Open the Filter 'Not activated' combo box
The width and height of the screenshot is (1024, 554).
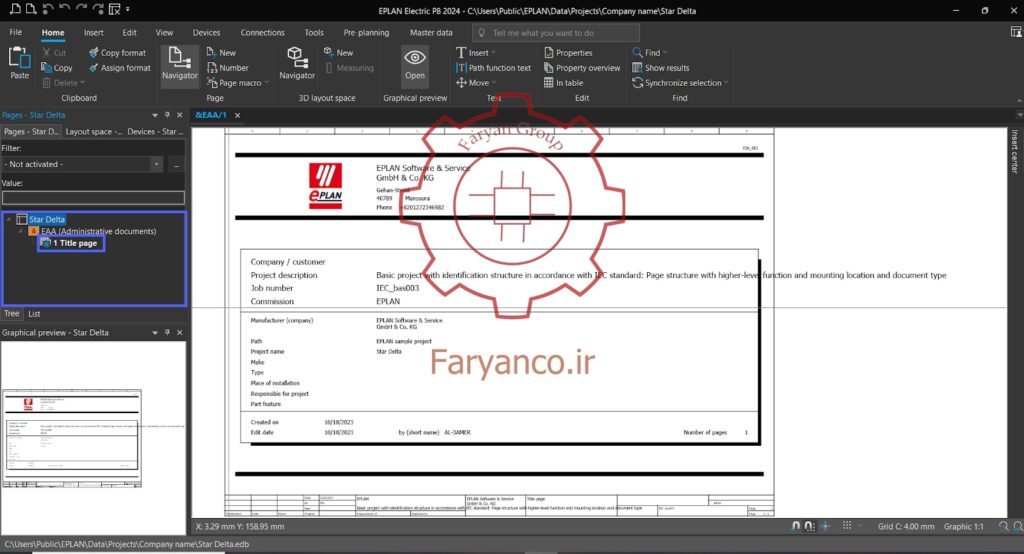83,165
